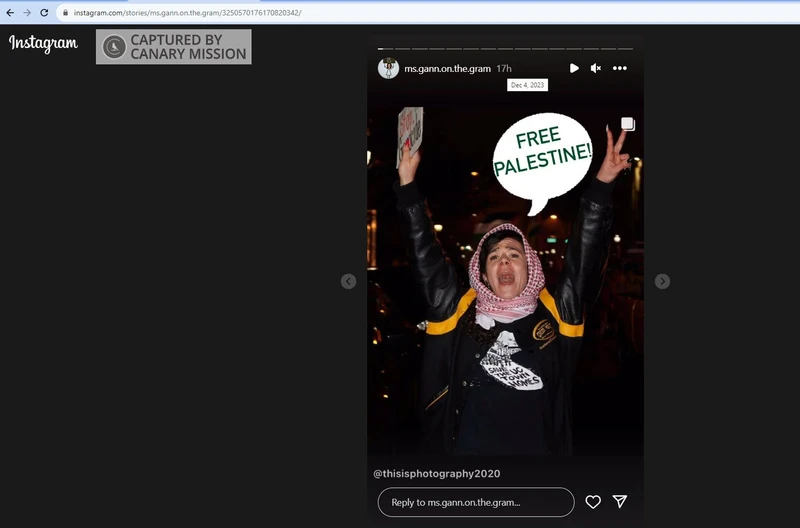This screenshot has width=800, height=528.
Task: Share the story via paper plane icon
Action: point(620,501)
